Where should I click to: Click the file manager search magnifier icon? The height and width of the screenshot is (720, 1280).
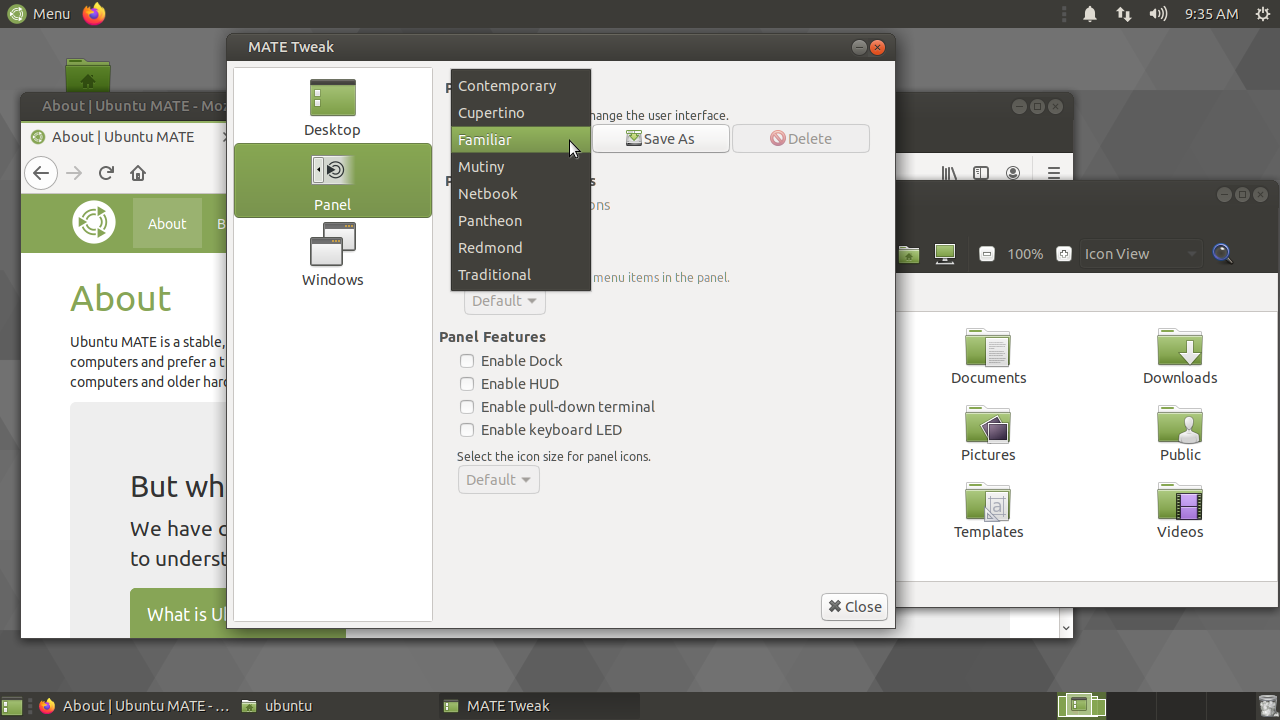[x=1222, y=254]
